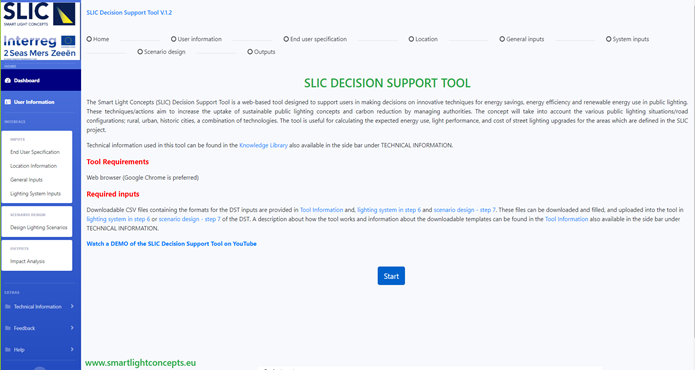The height and width of the screenshot is (370, 695).
Task: Click the Feedback folder icon in sidebar
Action: pos(8,328)
